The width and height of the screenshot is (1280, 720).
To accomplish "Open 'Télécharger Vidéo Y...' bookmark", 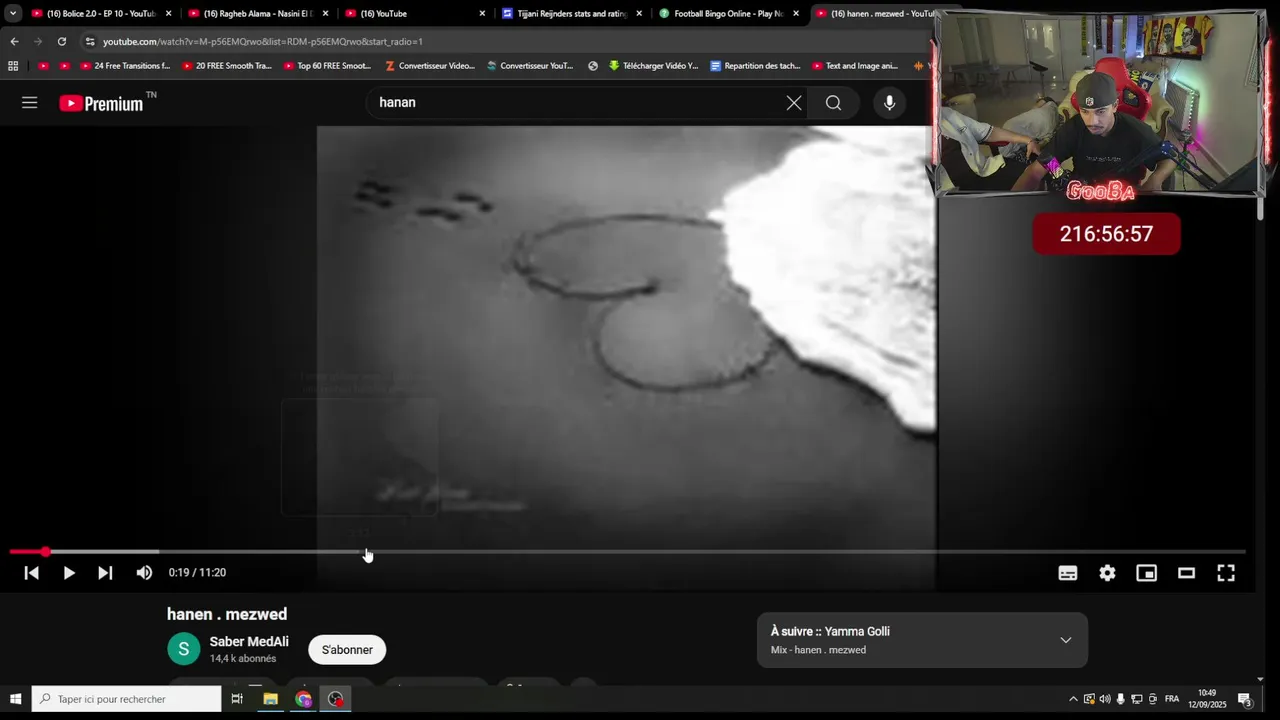I will click(653, 66).
